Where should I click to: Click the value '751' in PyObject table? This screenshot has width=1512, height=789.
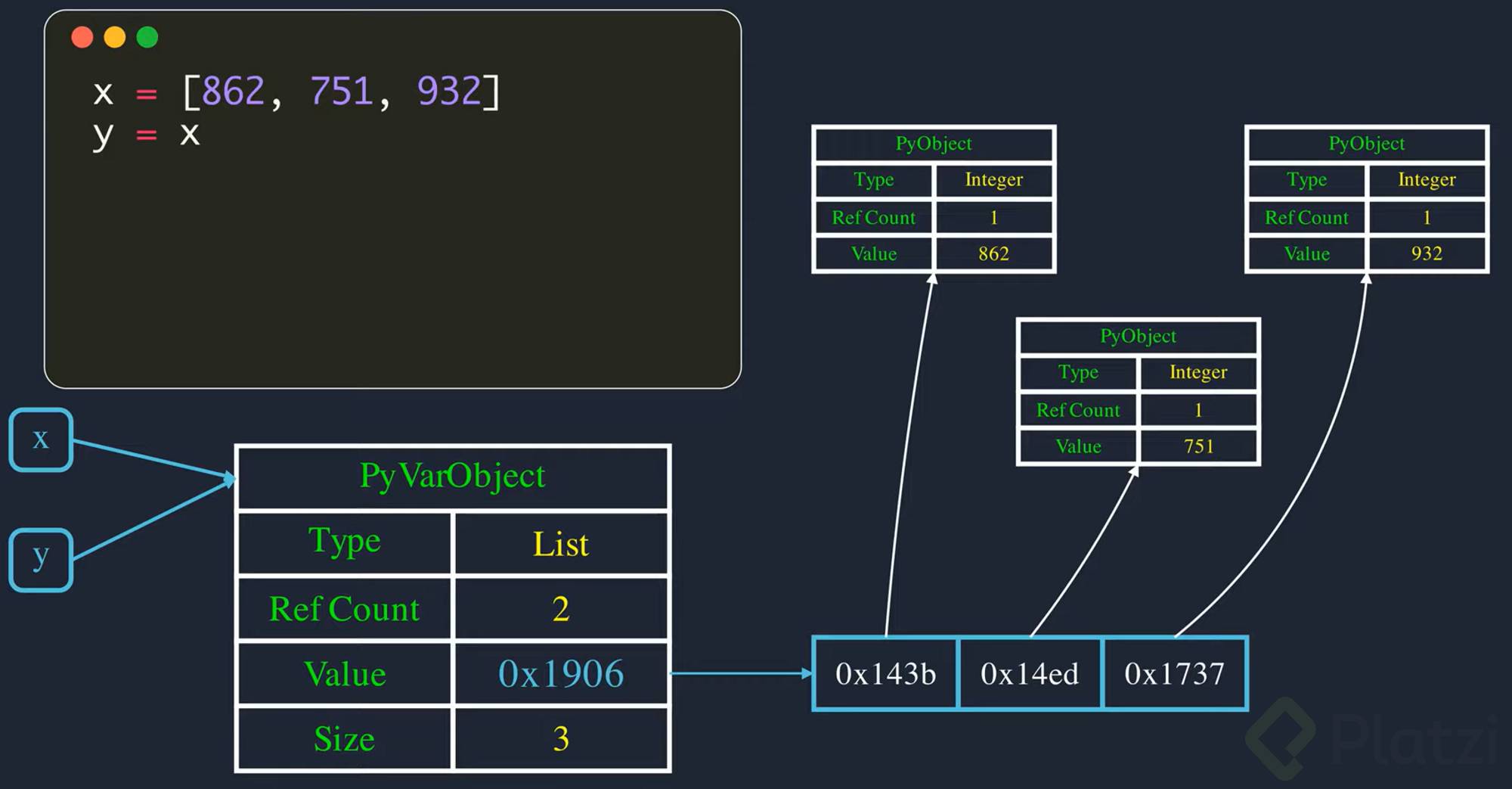[x=1198, y=446]
